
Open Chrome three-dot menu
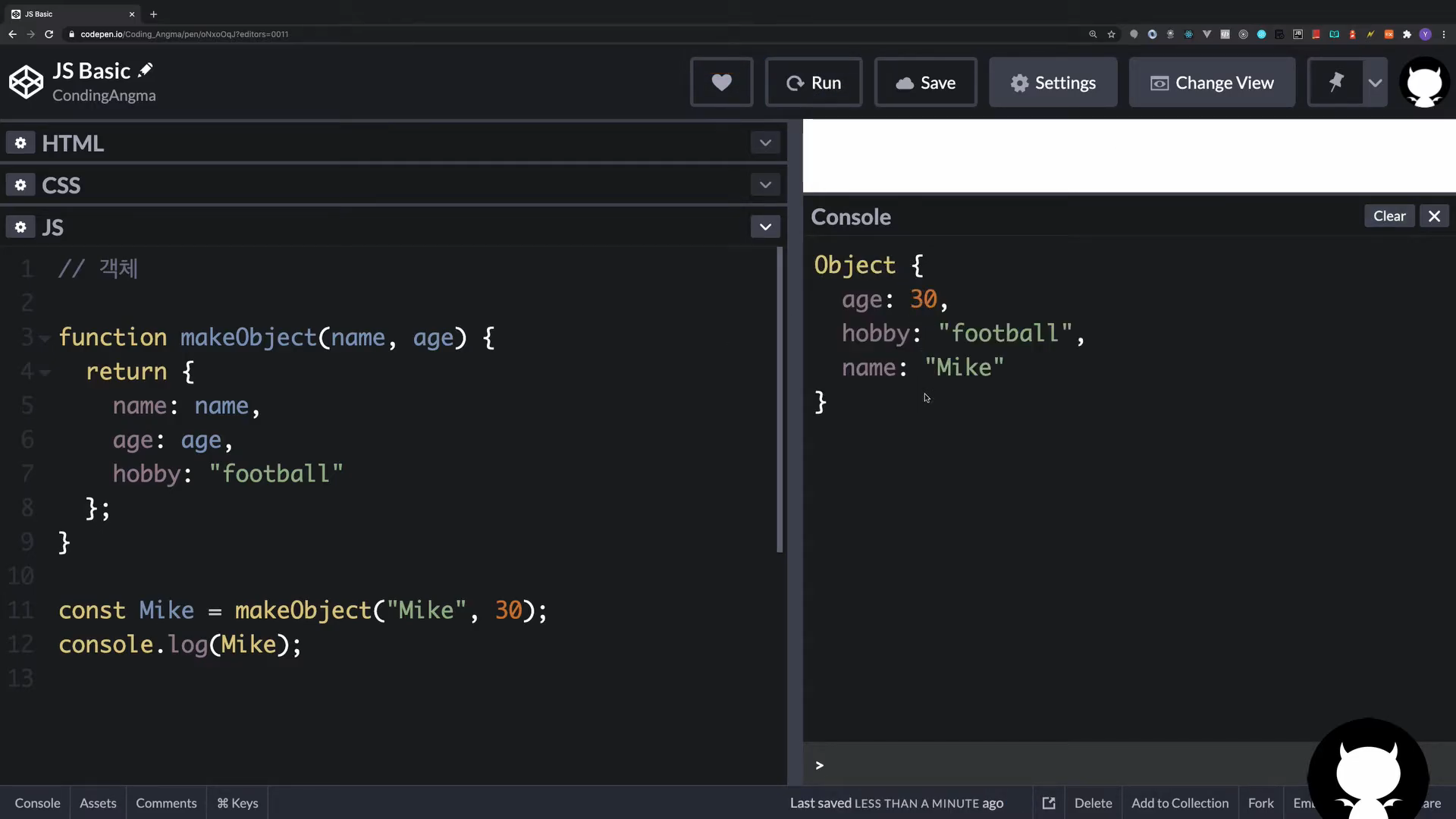(1443, 34)
